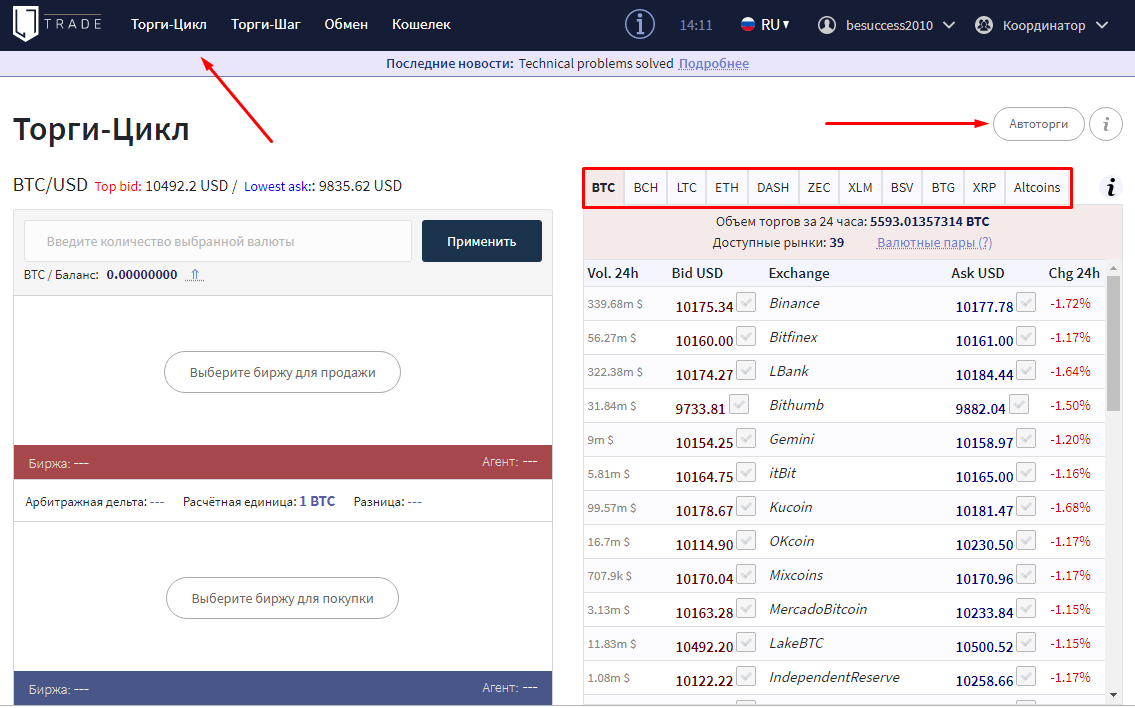Viewport: 1135px width, 708px height.
Task: Select the DASH currency tab
Action: (773, 187)
